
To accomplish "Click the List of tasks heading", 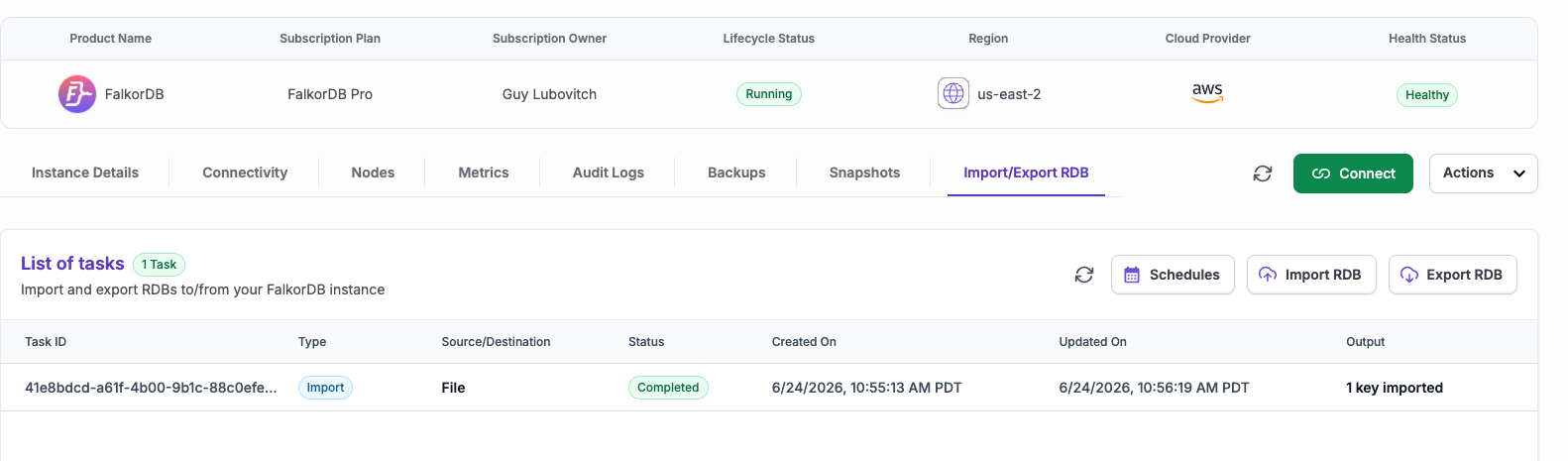I will coord(72,264).
